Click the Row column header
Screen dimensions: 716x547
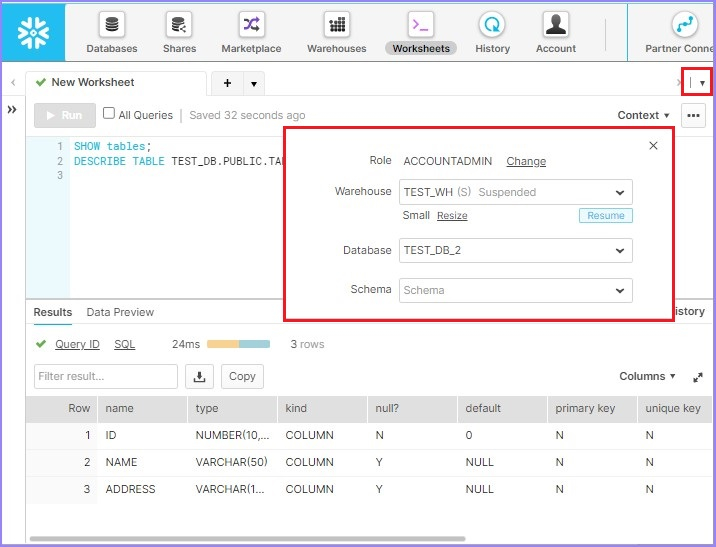(62, 409)
